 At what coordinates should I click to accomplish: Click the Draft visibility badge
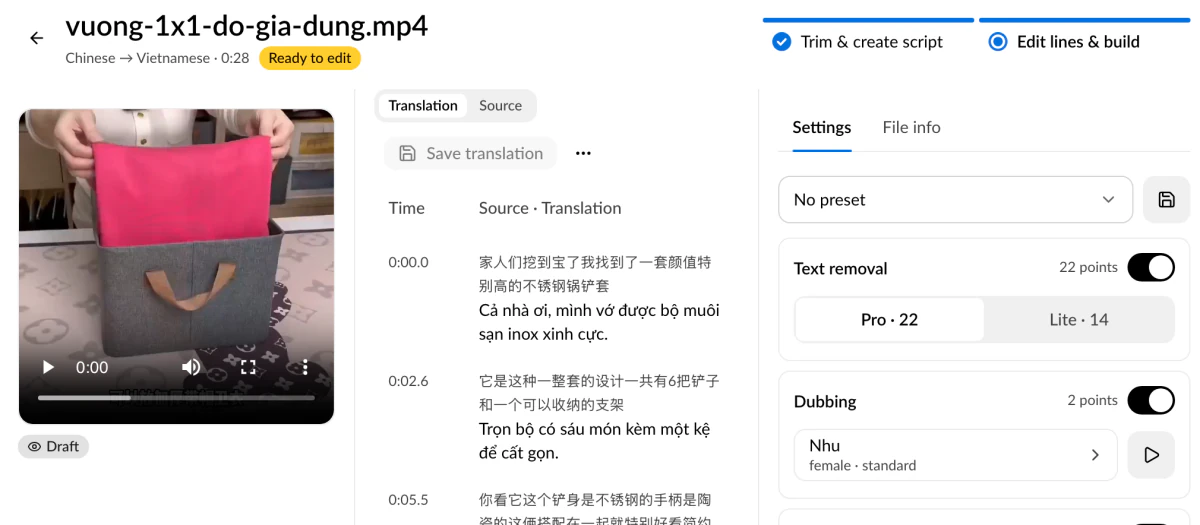click(x=53, y=446)
